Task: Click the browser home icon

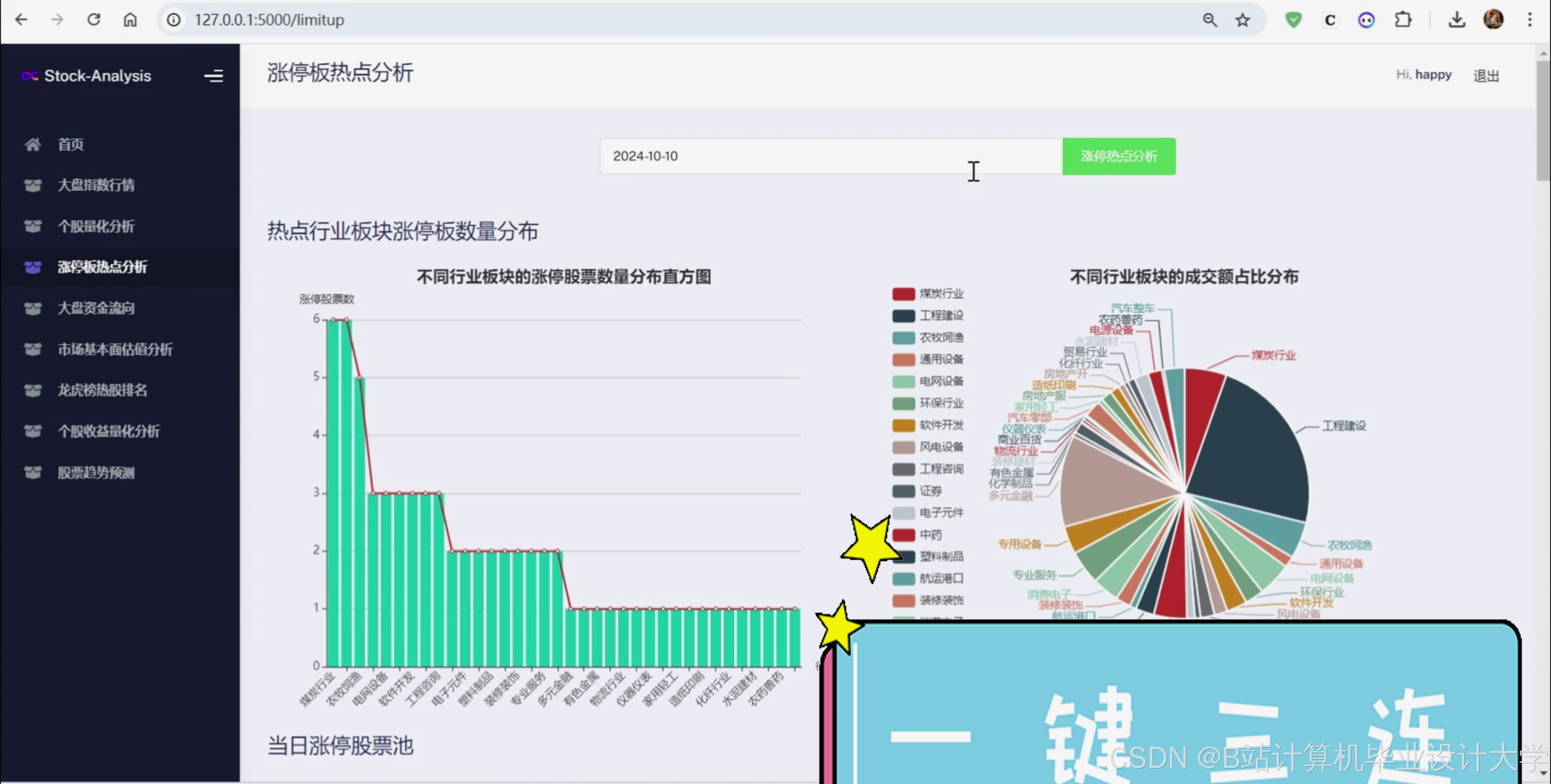Action: pos(130,20)
